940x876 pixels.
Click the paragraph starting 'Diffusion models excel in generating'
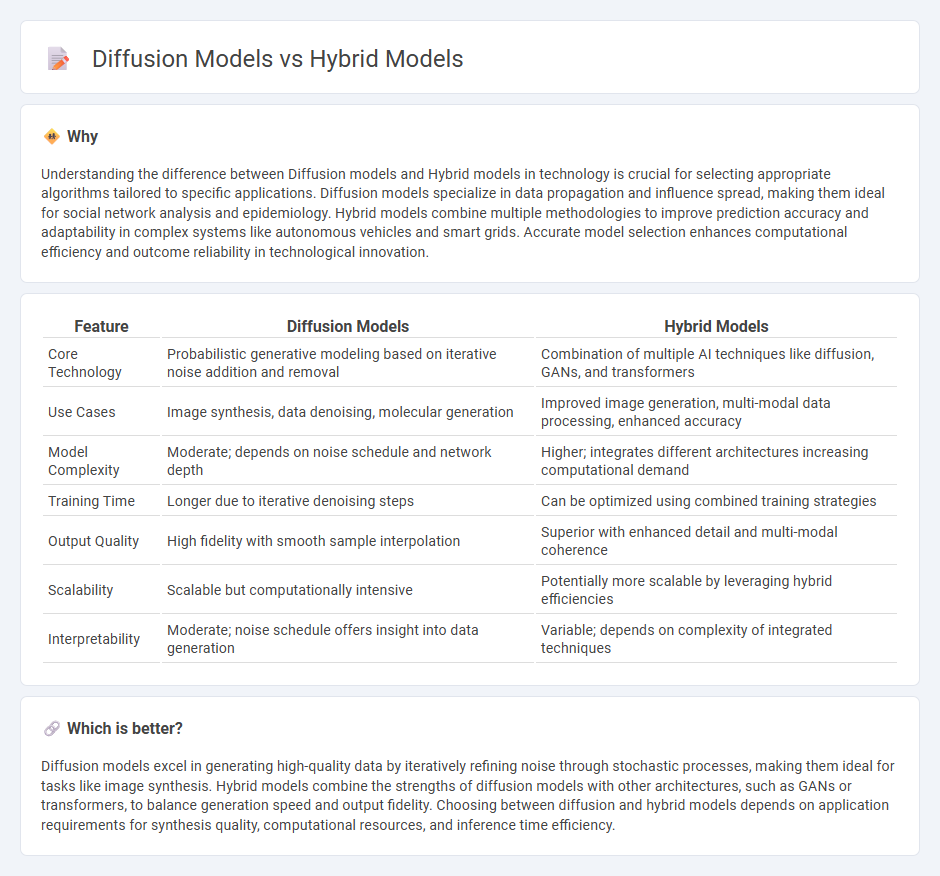tap(468, 796)
